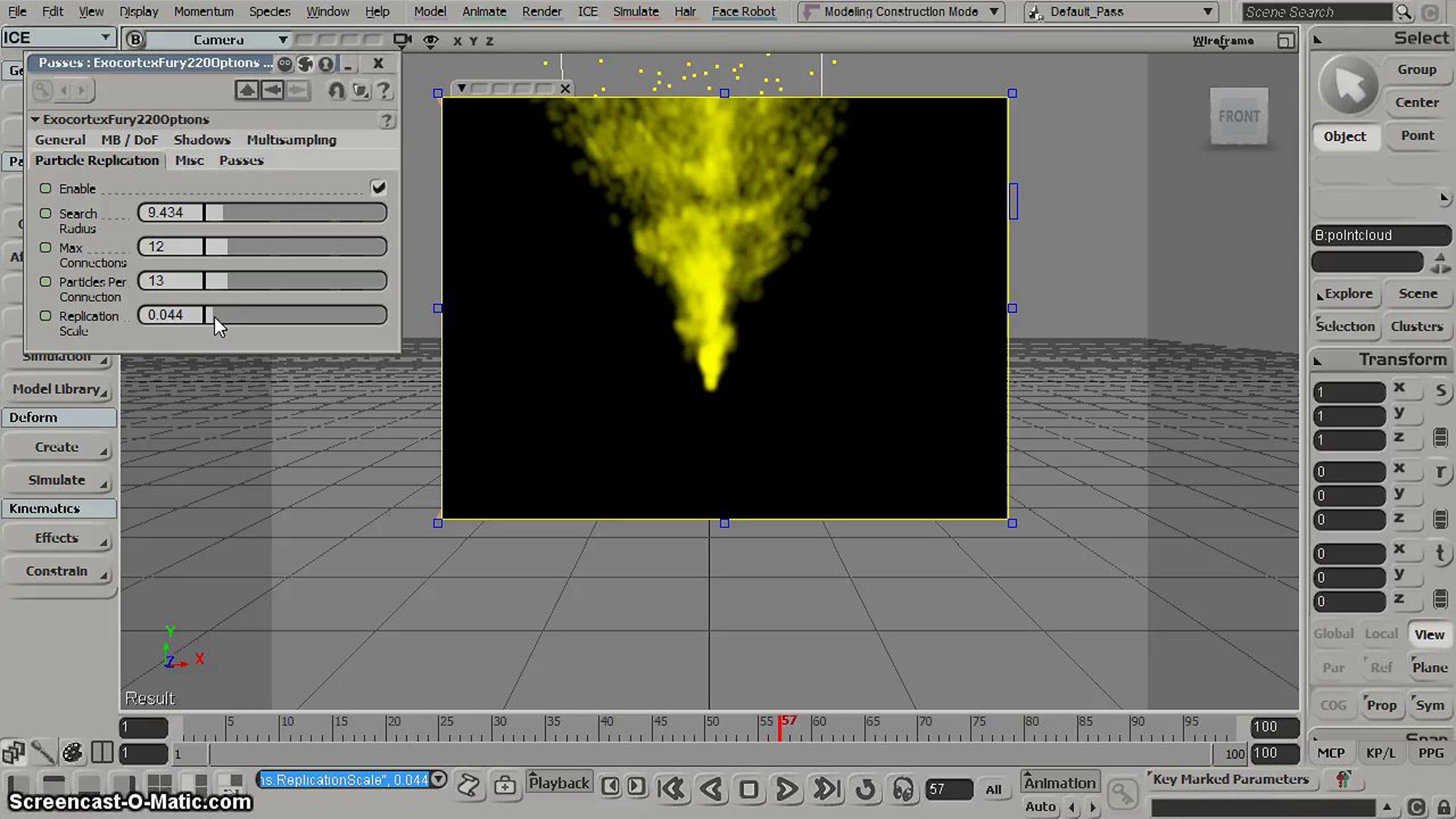Step to previous frame button

click(610, 786)
